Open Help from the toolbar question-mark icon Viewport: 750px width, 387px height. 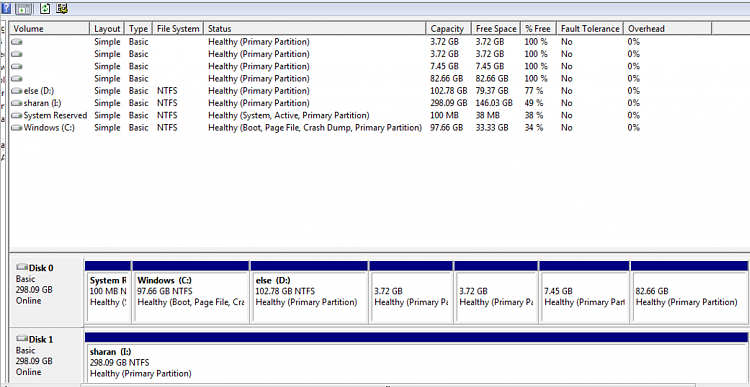pyautogui.click(x=6, y=8)
